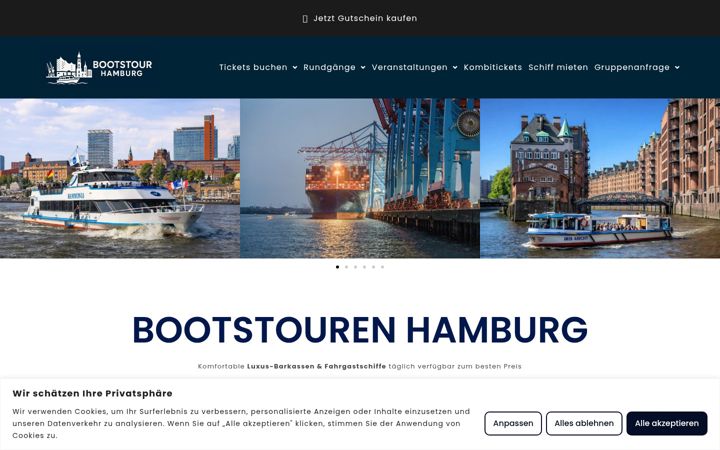Go to Schiff mieten page

558,67
